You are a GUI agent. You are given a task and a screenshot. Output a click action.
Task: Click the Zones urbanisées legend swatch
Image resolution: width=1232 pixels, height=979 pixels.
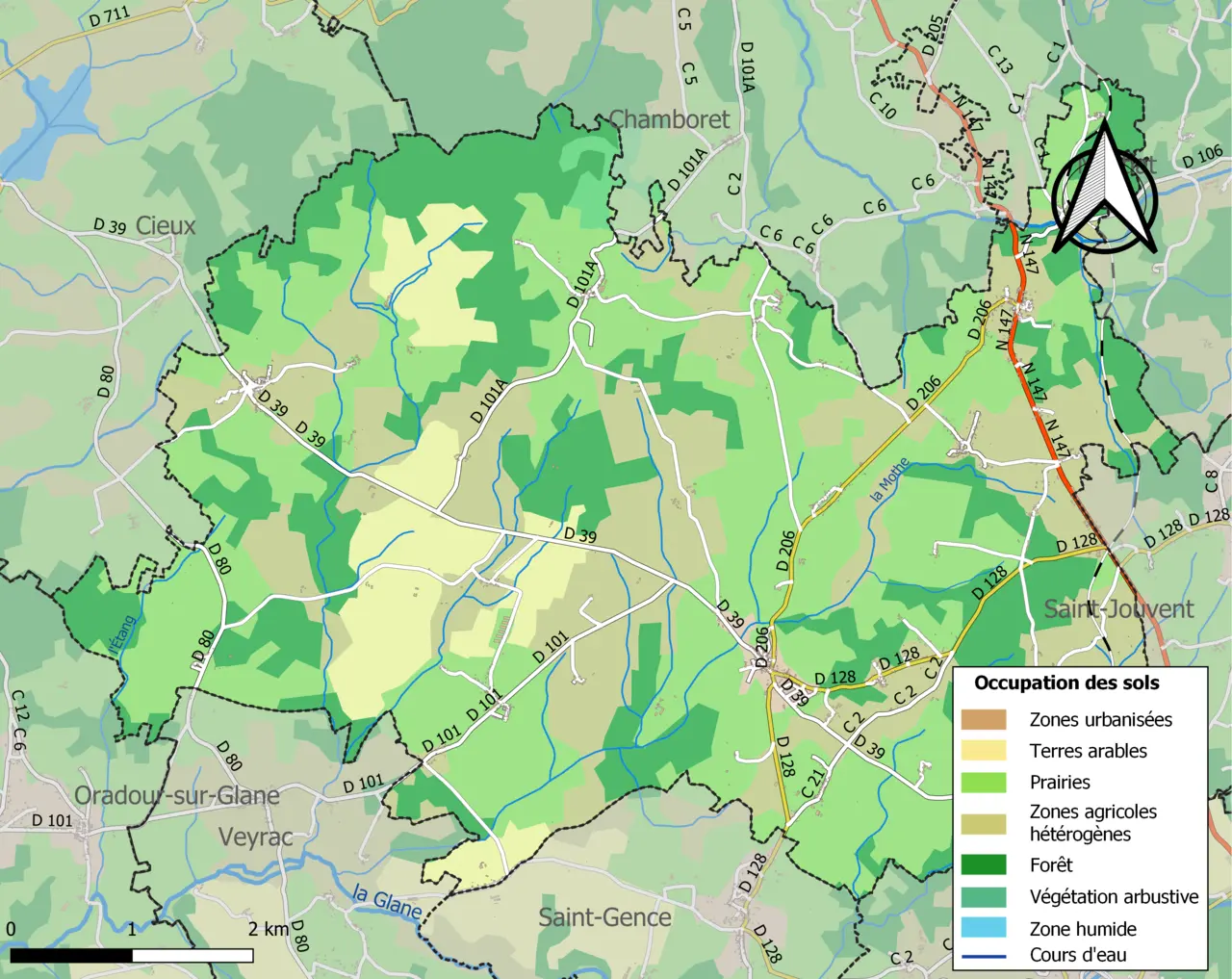[x=983, y=719]
